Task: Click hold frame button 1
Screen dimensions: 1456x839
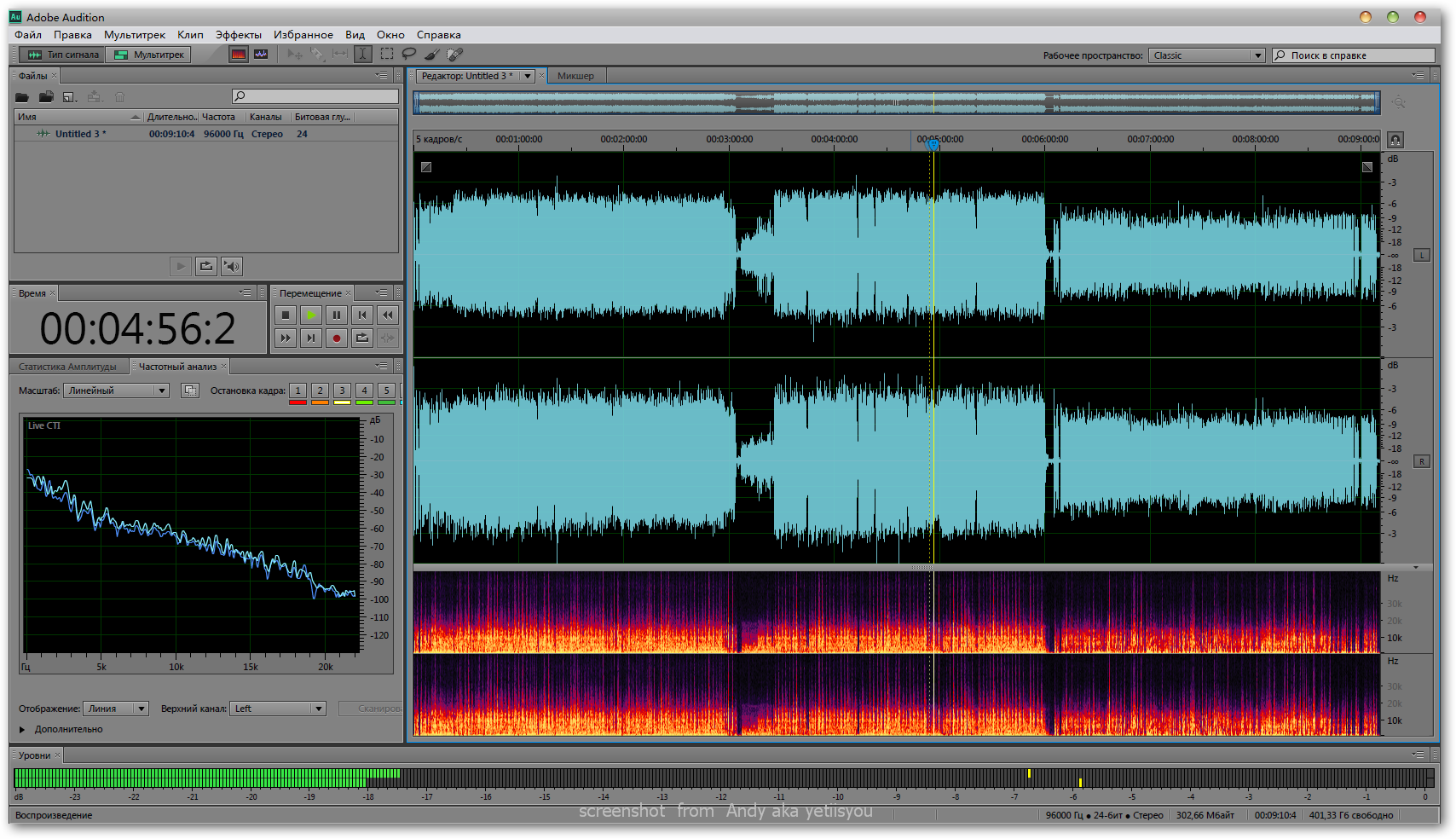Action: pyautogui.click(x=298, y=391)
